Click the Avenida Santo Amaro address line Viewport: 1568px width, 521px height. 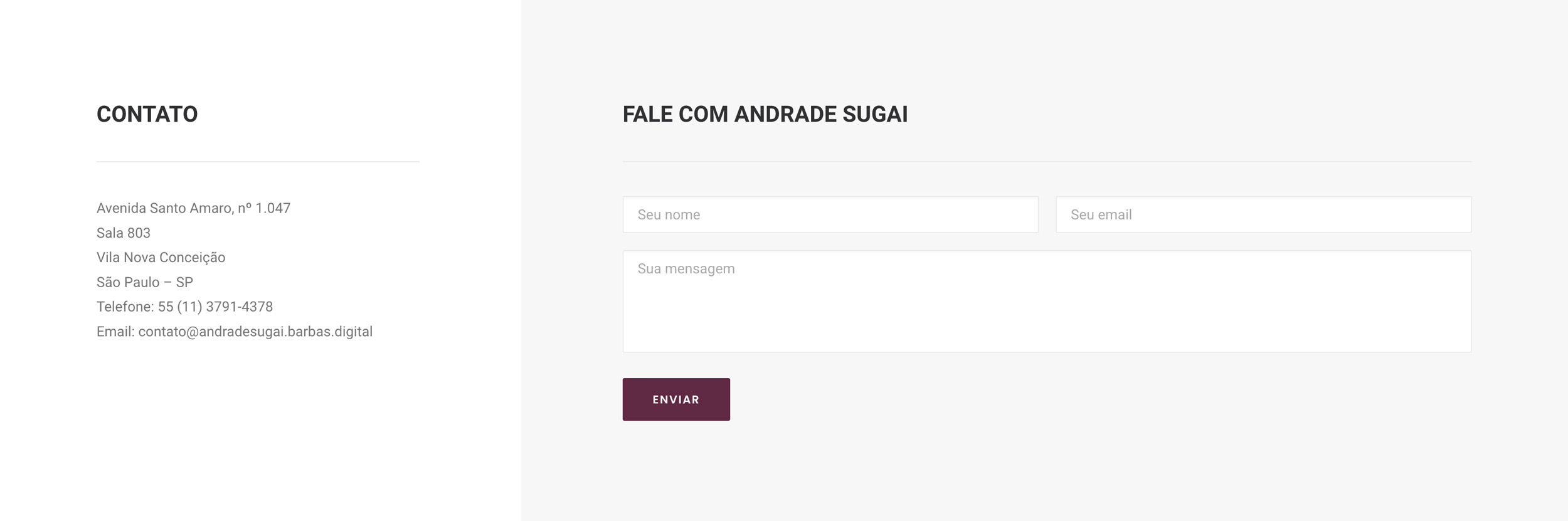pyautogui.click(x=193, y=208)
